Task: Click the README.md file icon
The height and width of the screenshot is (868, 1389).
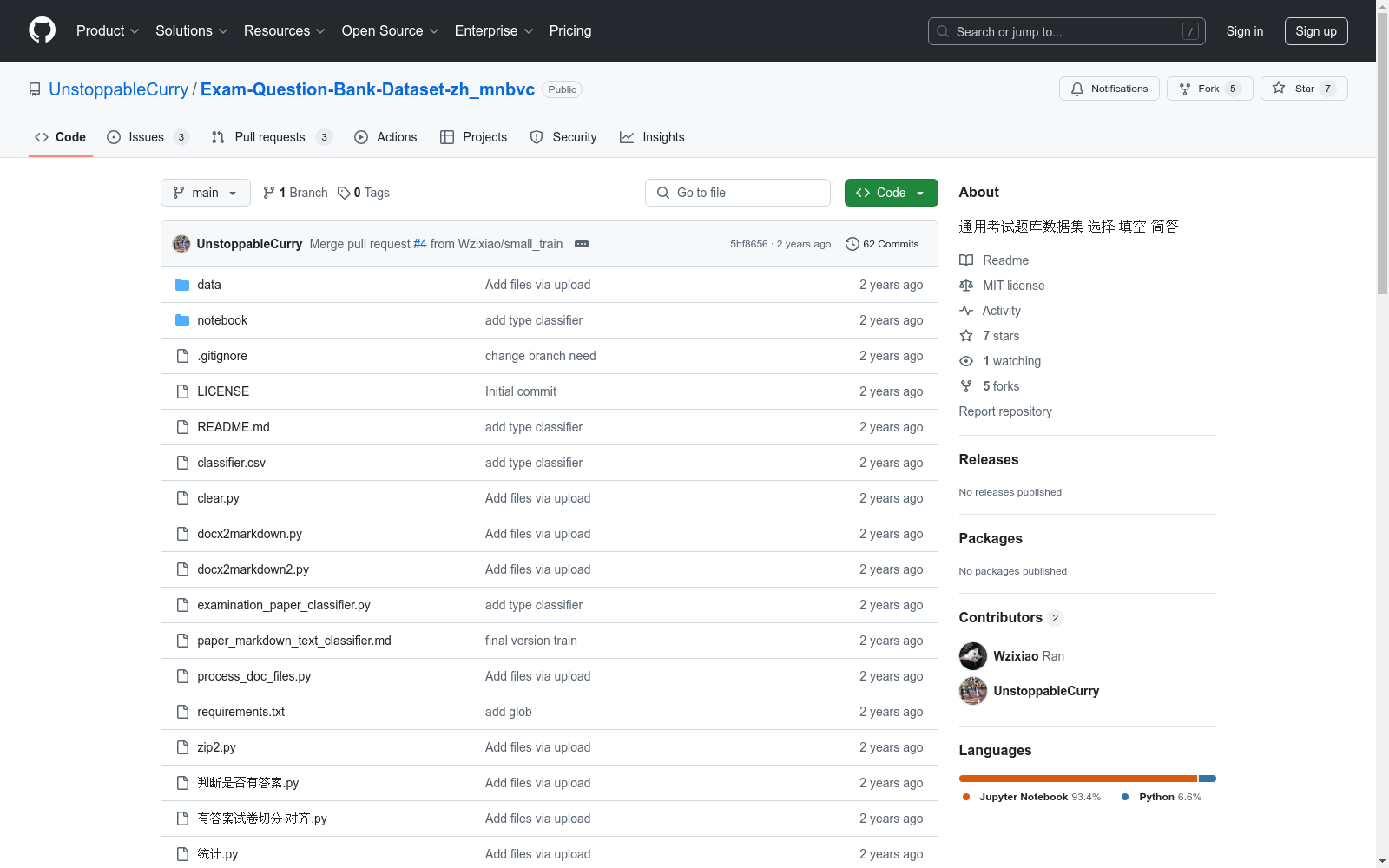Action: [x=182, y=427]
